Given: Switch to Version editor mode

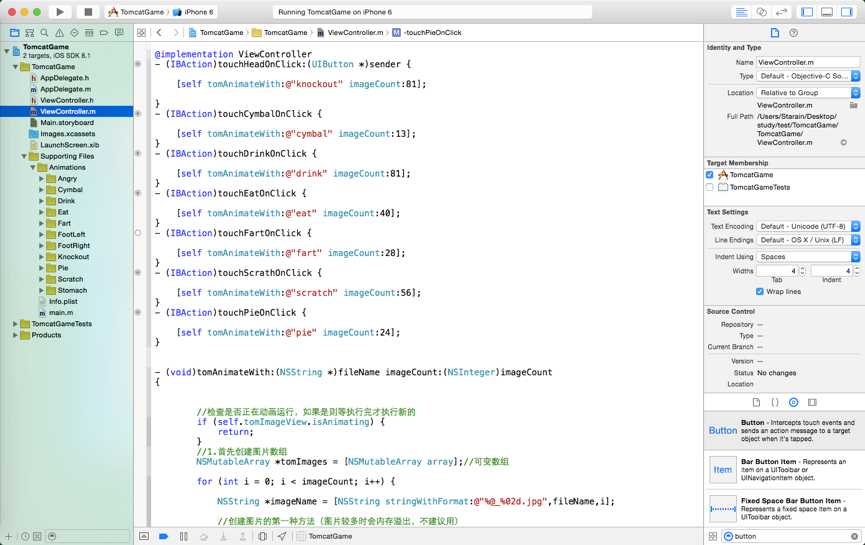Looking at the screenshot, I should (x=781, y=12).
